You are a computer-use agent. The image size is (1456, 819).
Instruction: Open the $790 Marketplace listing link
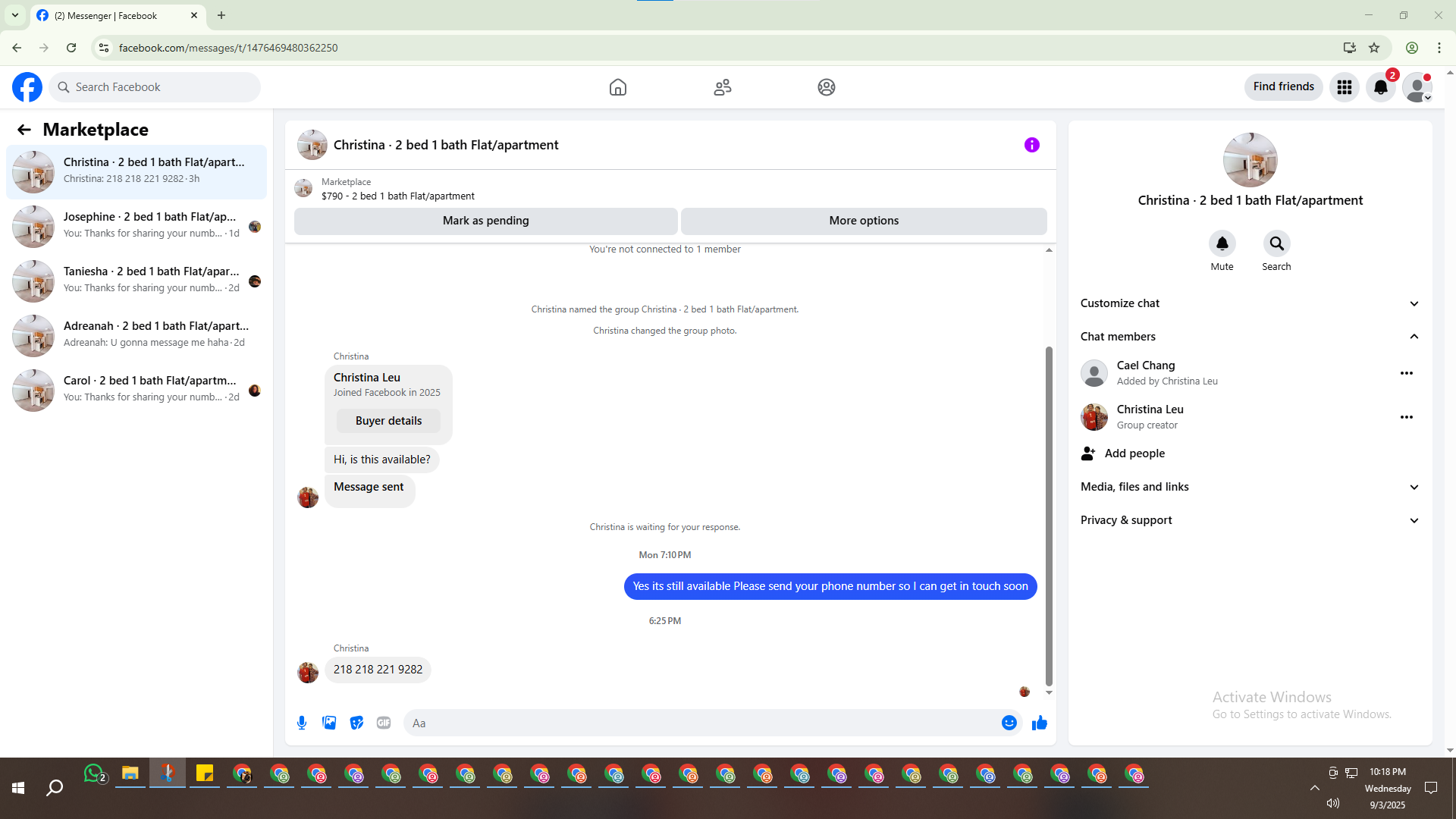coord(397,196)
